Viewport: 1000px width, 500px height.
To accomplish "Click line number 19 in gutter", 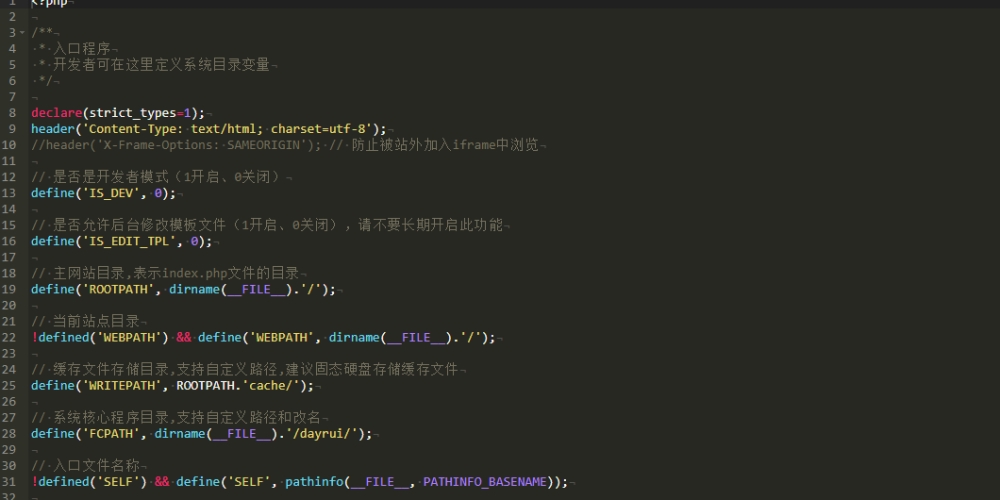I will [10, 290].
